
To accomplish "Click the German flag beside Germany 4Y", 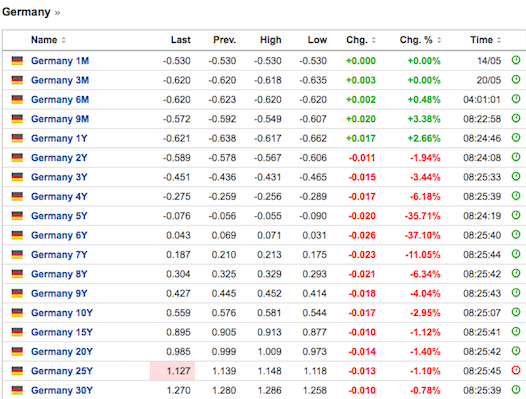I will [x=17, y=196].
